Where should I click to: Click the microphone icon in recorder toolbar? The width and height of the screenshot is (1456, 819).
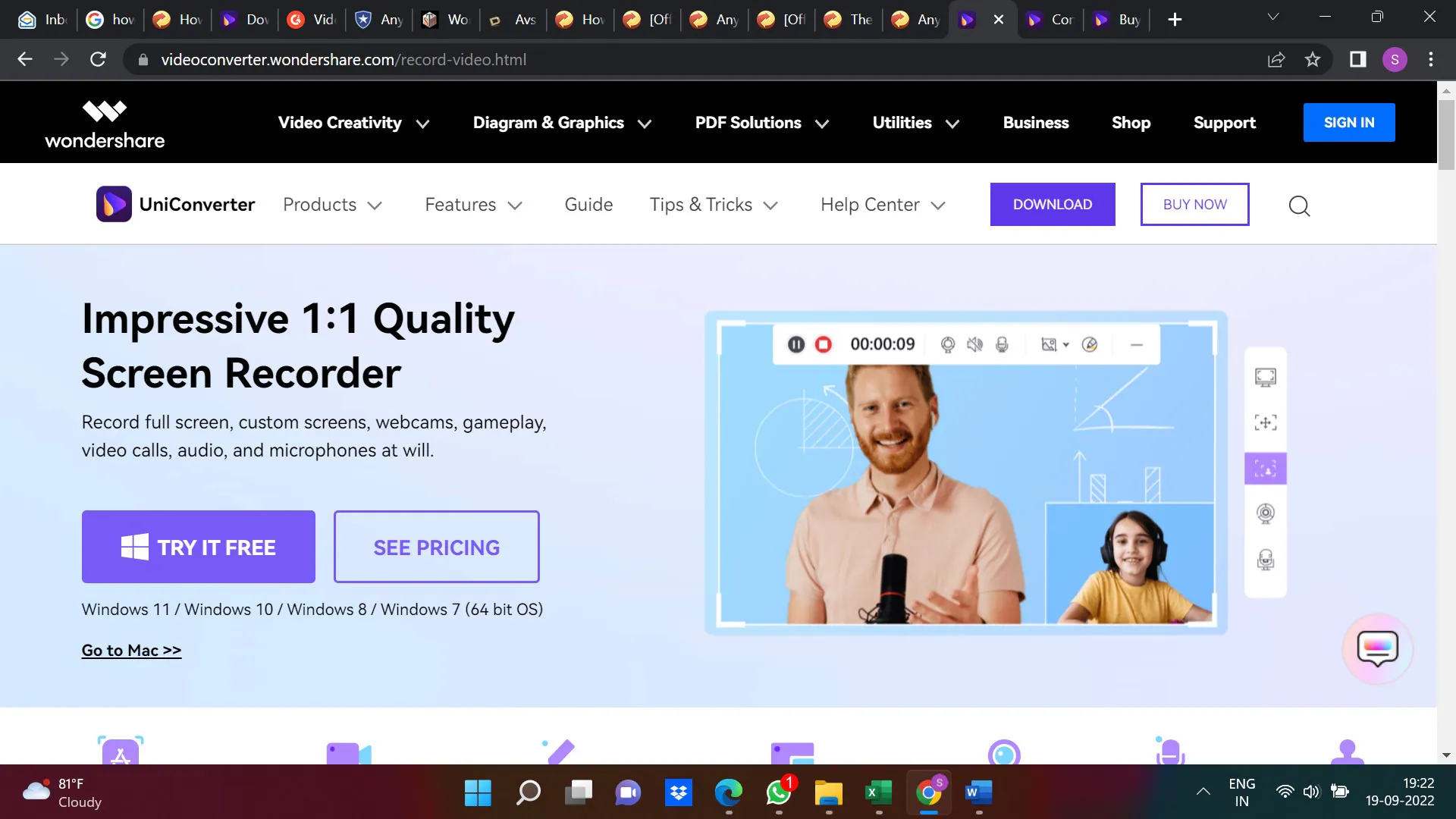(x=1002, y=344)
